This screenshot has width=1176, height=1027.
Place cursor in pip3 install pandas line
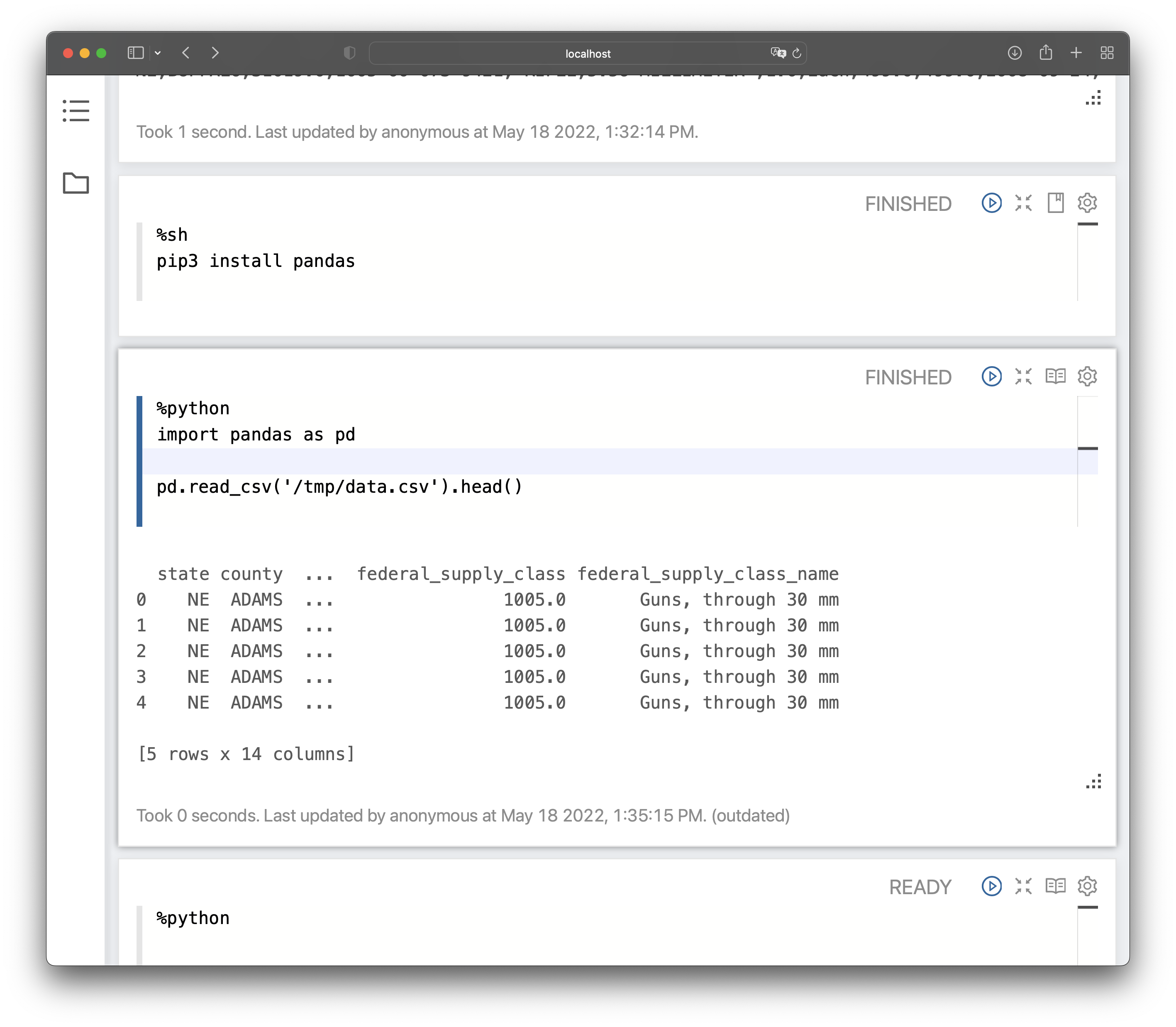click(256, 262)
